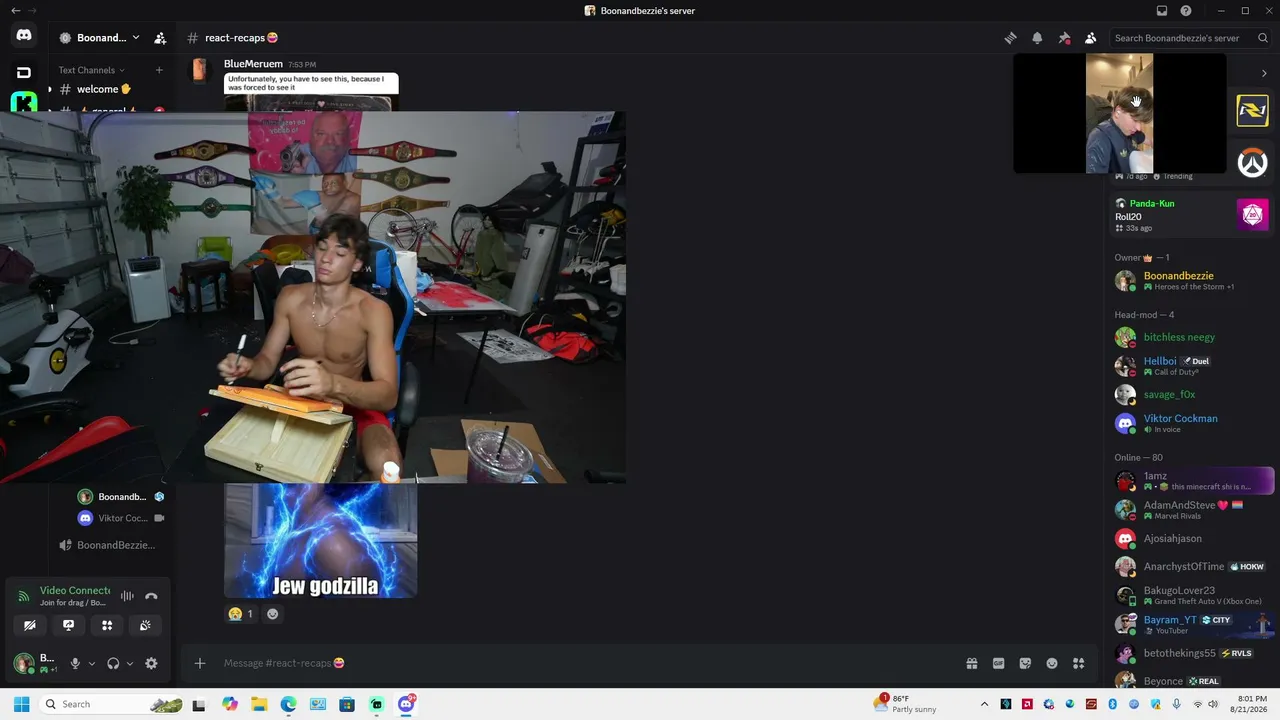Send a gift icon in message bar

(971, 663)
